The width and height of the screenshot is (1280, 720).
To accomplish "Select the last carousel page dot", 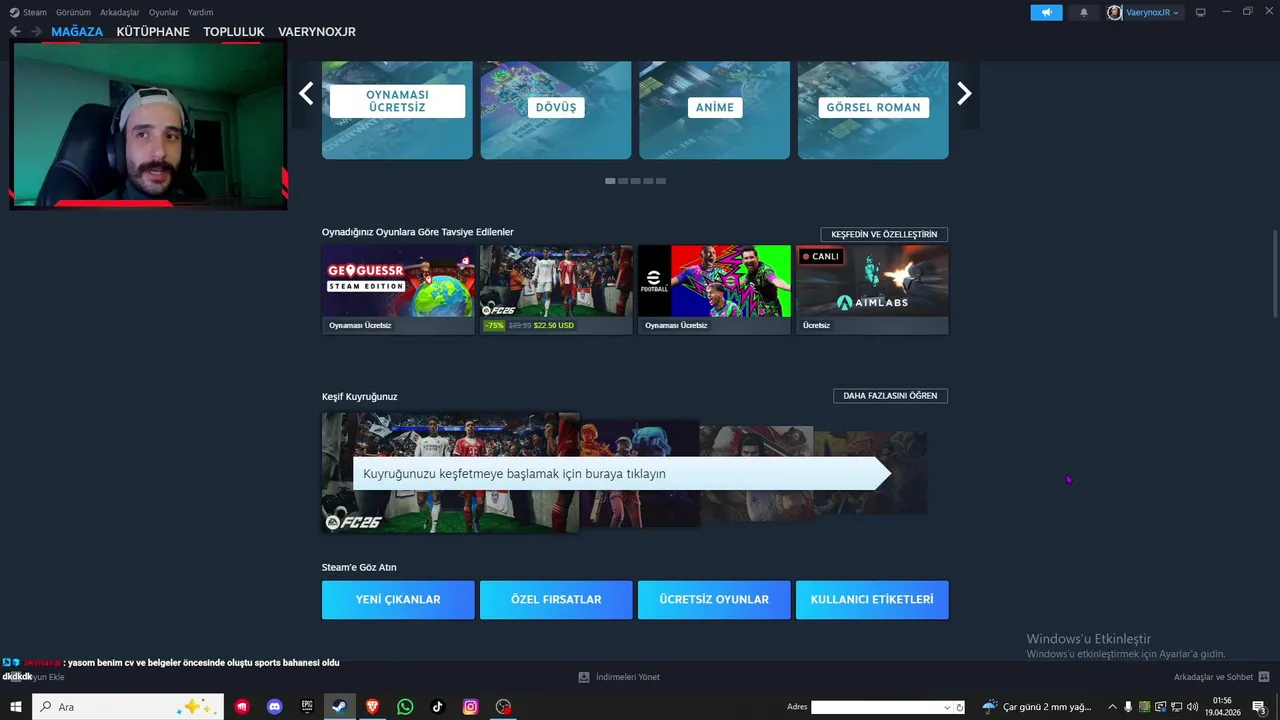I will point(661,181).
